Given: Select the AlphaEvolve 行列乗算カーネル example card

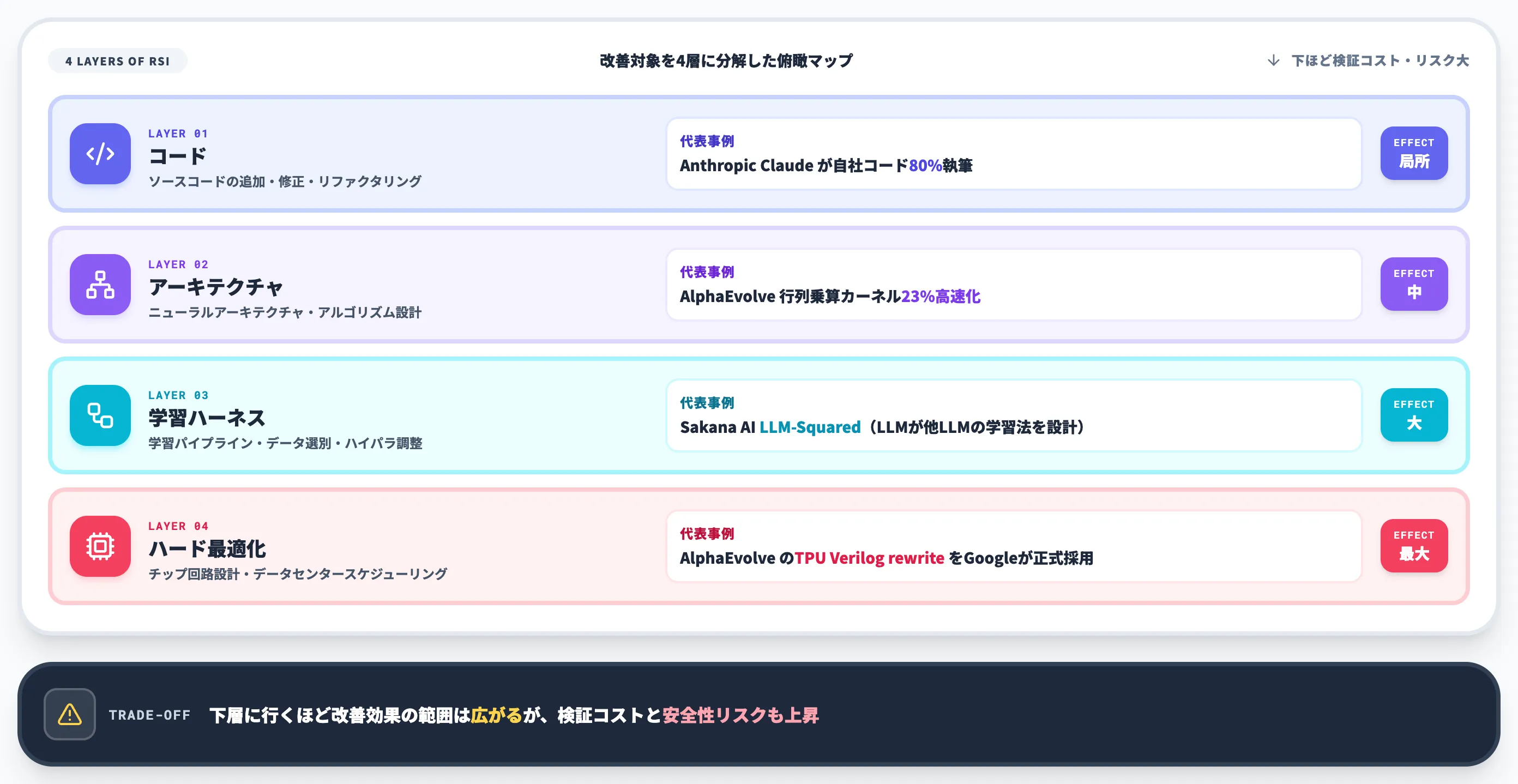Looking at the screenshot, I should click(x=1014, y=285).
